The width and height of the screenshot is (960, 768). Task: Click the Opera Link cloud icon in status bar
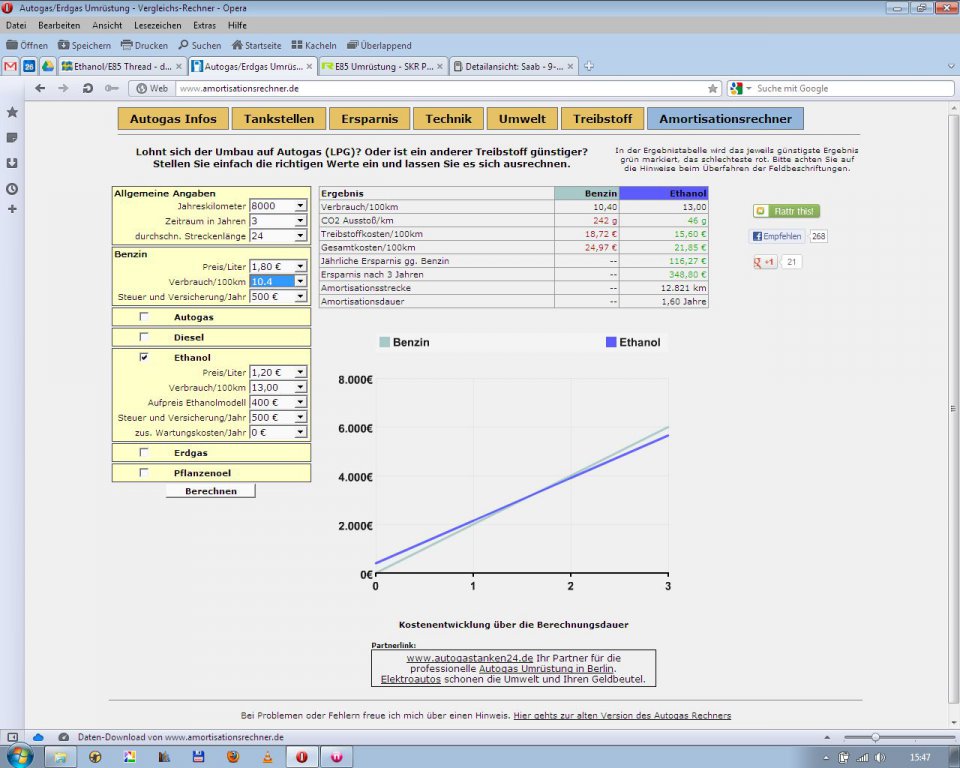point(38,737)
